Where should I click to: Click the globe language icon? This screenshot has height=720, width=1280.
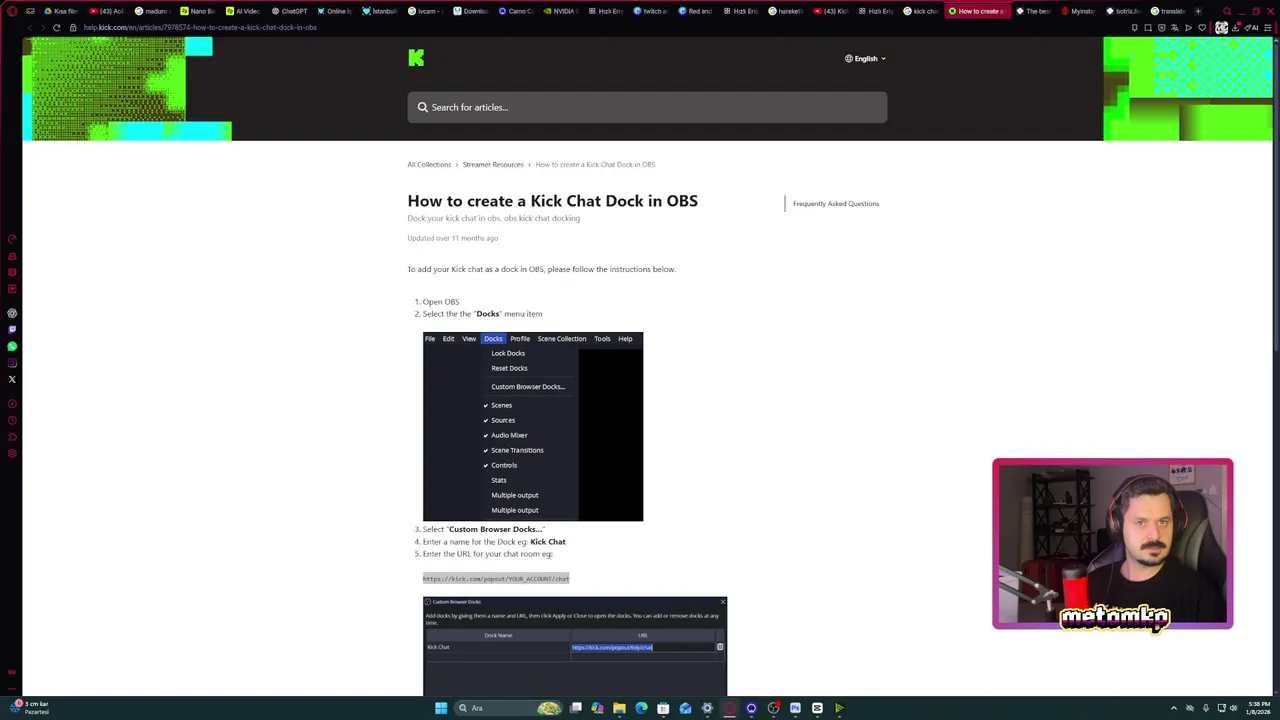(848, 58)
